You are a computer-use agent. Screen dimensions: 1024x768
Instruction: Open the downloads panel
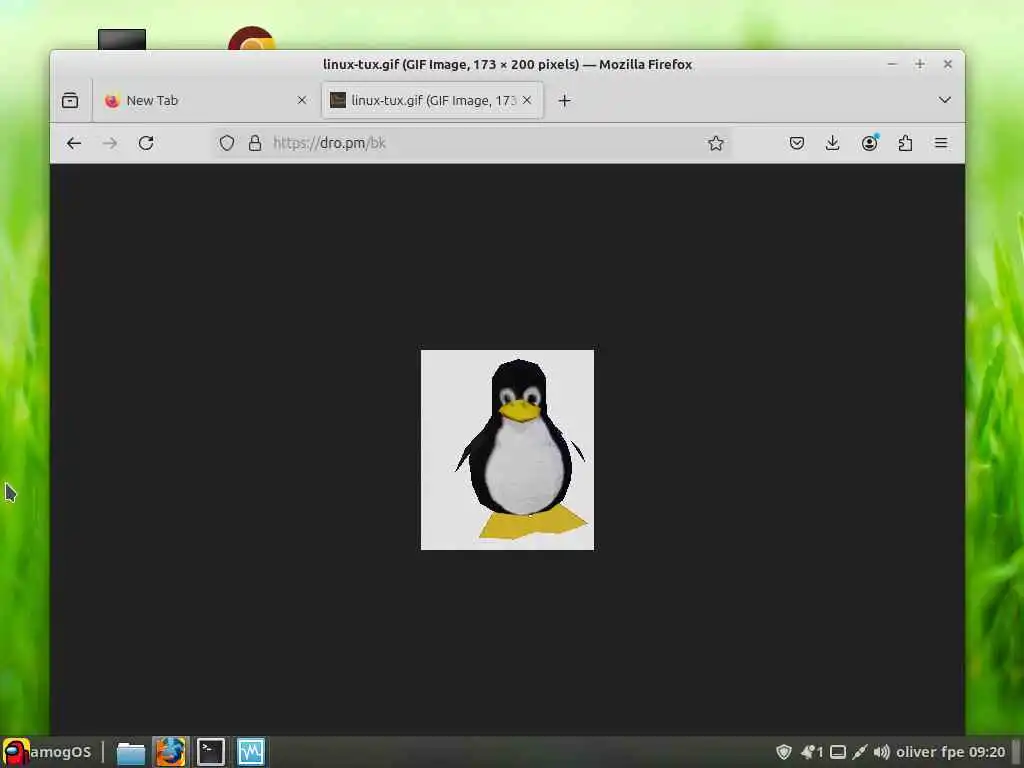[x=832, y=143]
